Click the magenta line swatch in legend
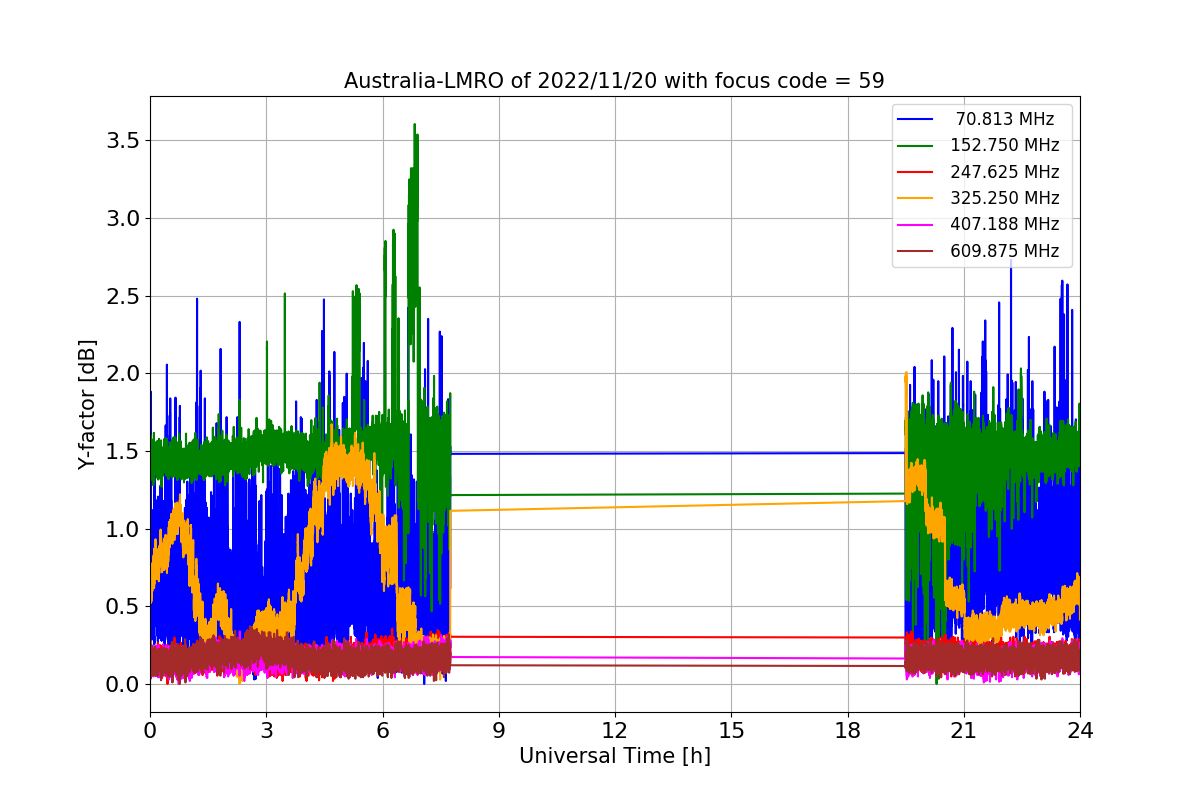The image size is (1200, 800). [x=915, y=225]
